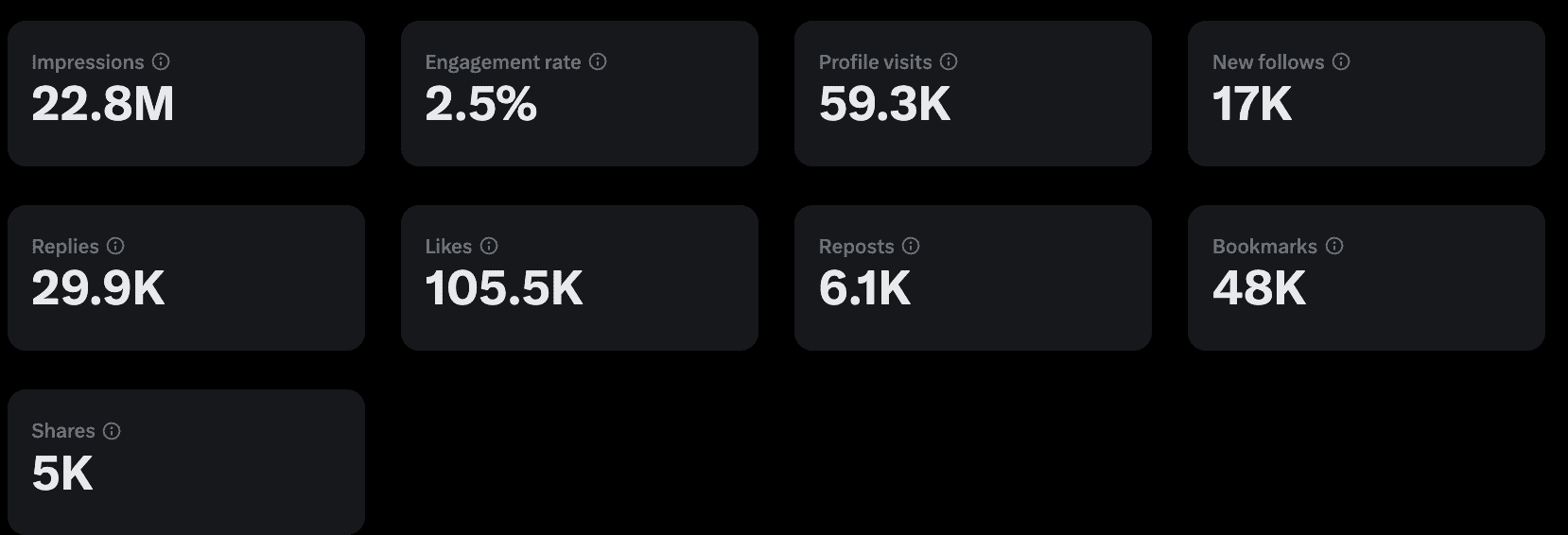
Task: Click the info icon next to Profile visits
Action: (949, 61)
